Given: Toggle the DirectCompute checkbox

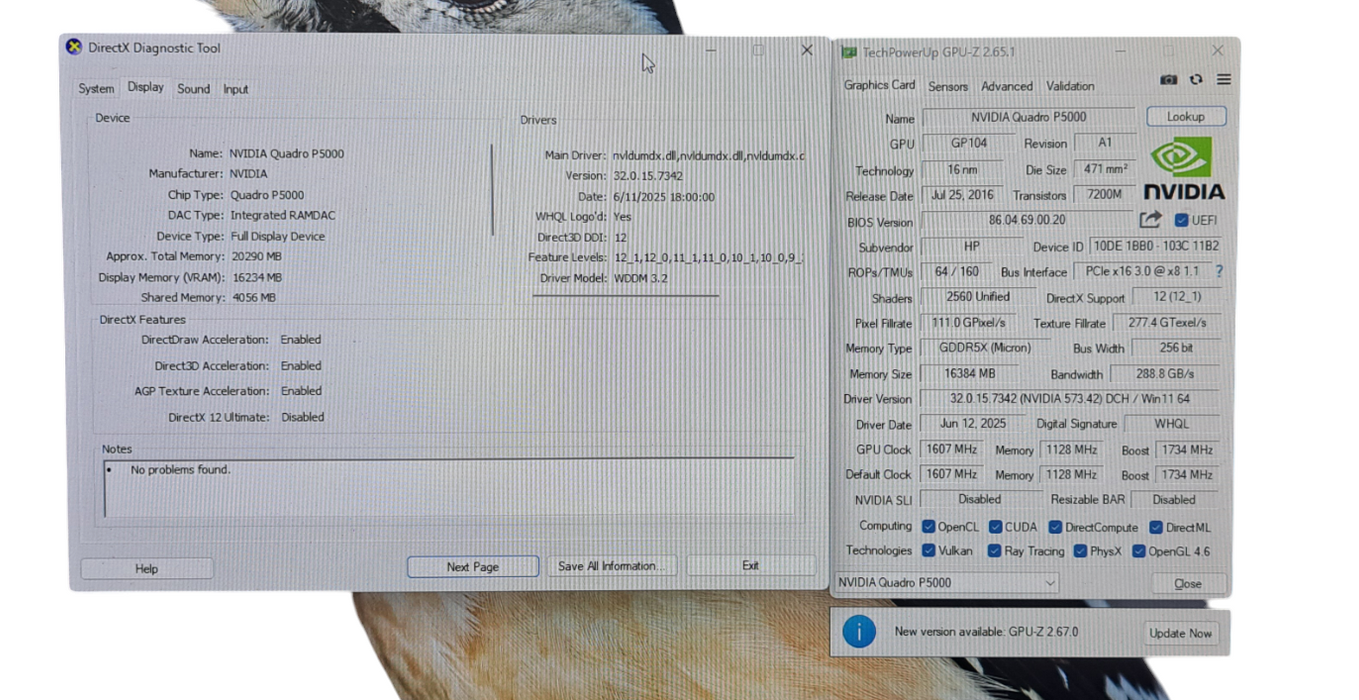Looking at the screenshot, I should pyautogui.click(x=1055, y=527).
